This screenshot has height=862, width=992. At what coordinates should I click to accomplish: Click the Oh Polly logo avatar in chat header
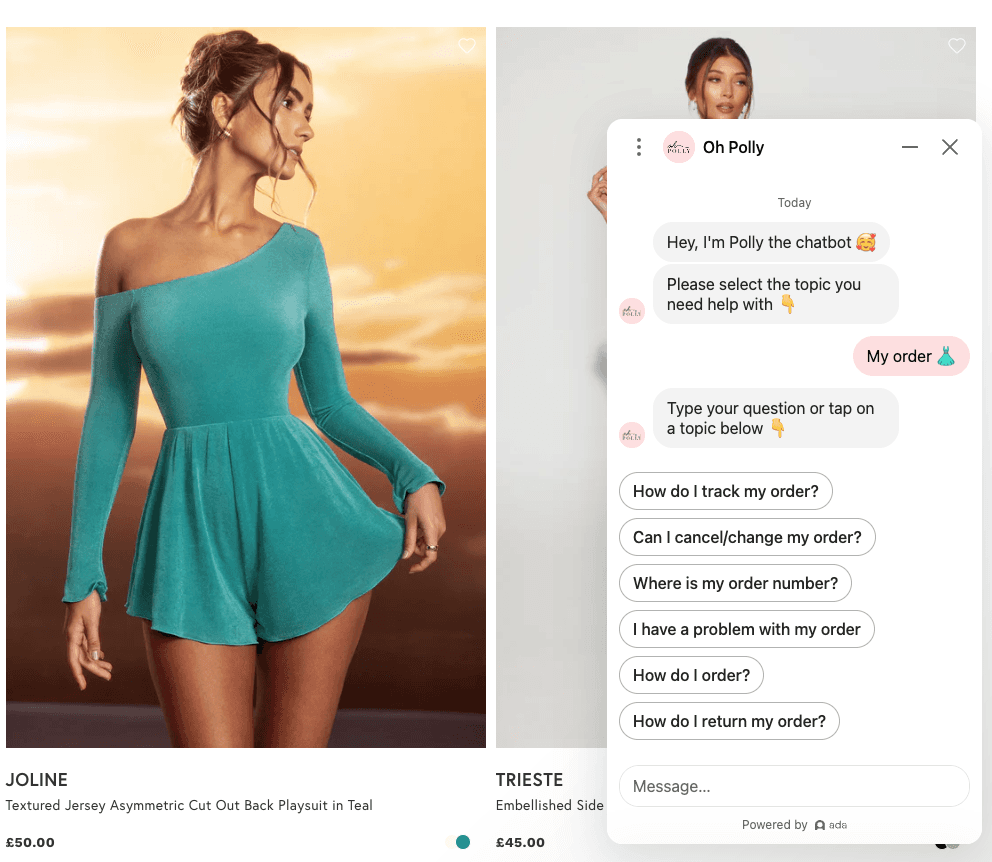[678, 147]
